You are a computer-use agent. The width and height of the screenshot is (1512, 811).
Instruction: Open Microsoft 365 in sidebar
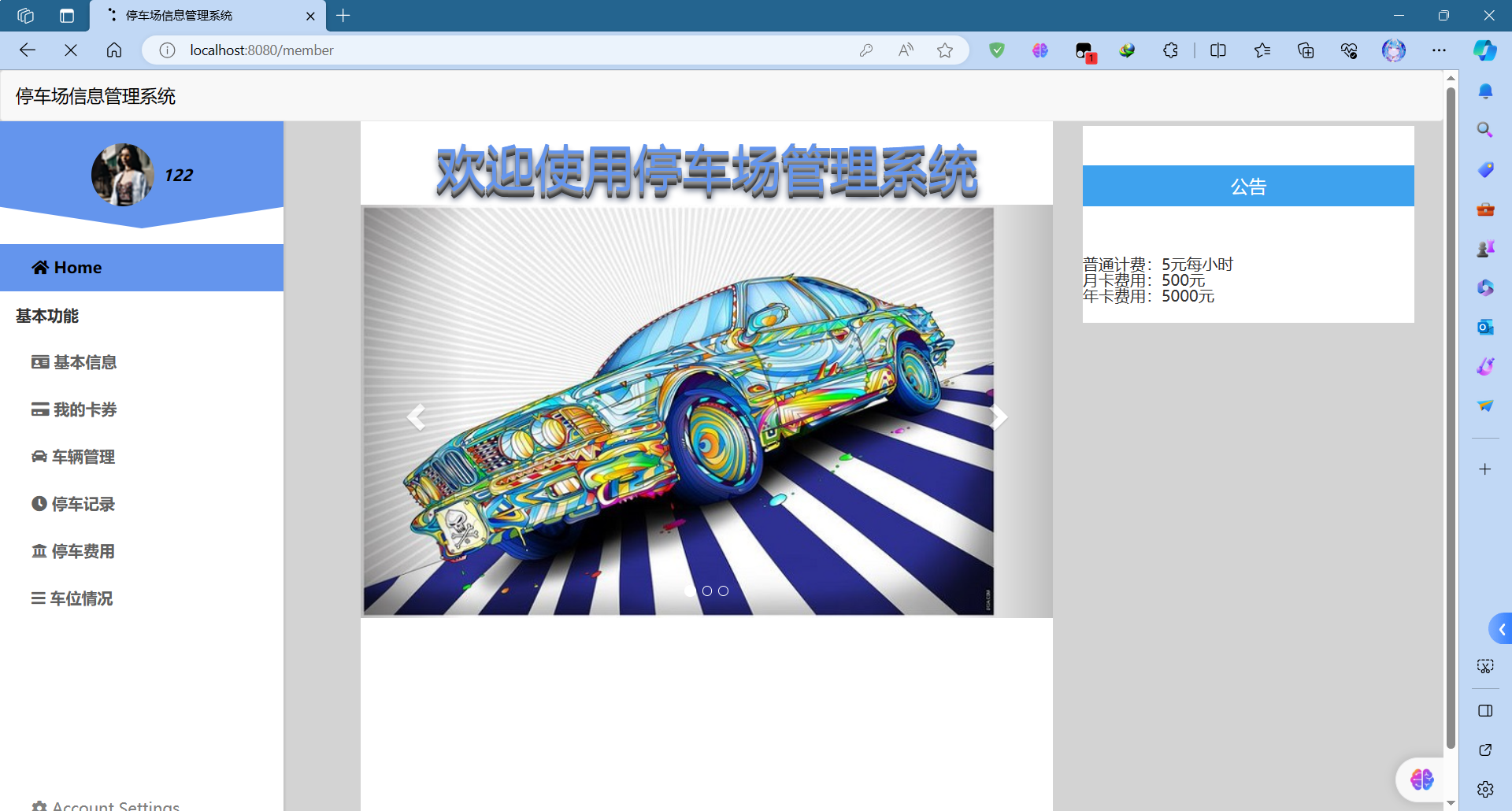click(x=1485, y=287)
